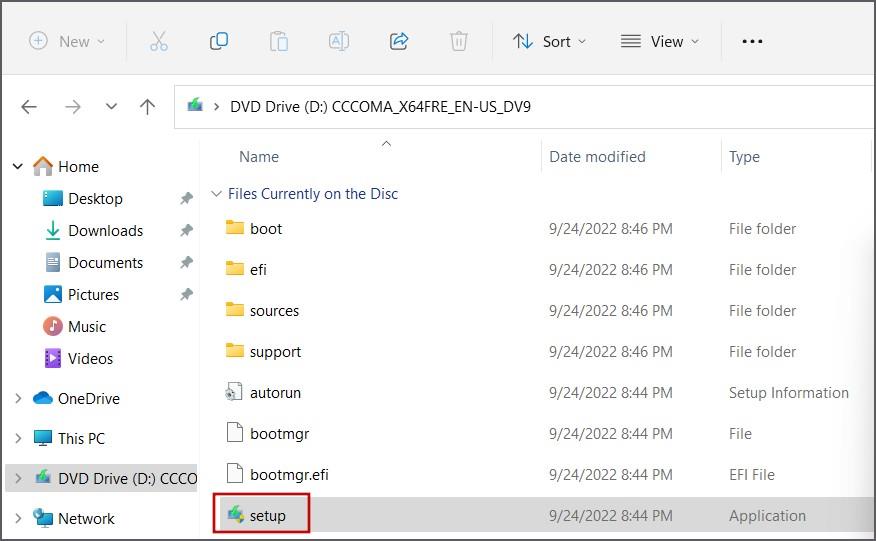876x541 pixels.
Task: Expand the DVD Drive (D:) tree node
Action: pyautogui.click(x=18, y=478)
